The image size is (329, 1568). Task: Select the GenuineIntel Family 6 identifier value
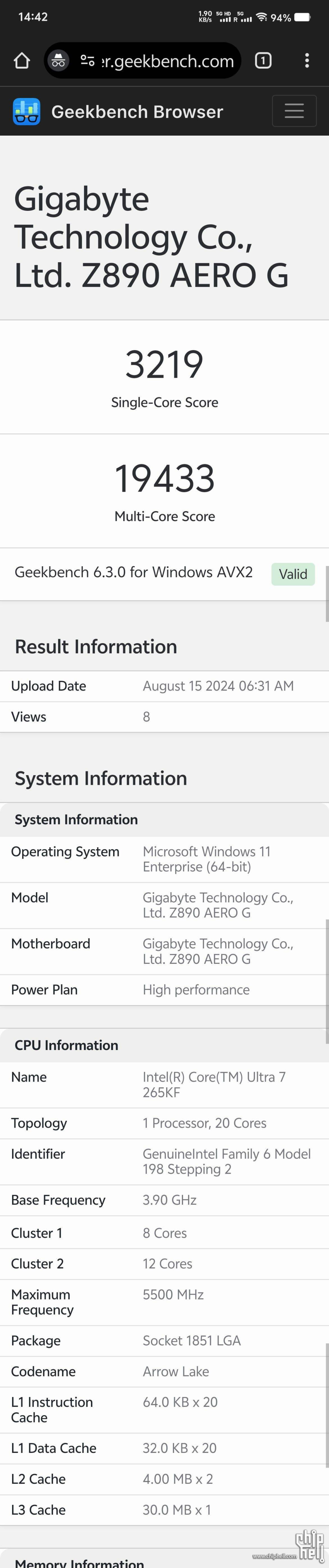tap(227, 1161)
